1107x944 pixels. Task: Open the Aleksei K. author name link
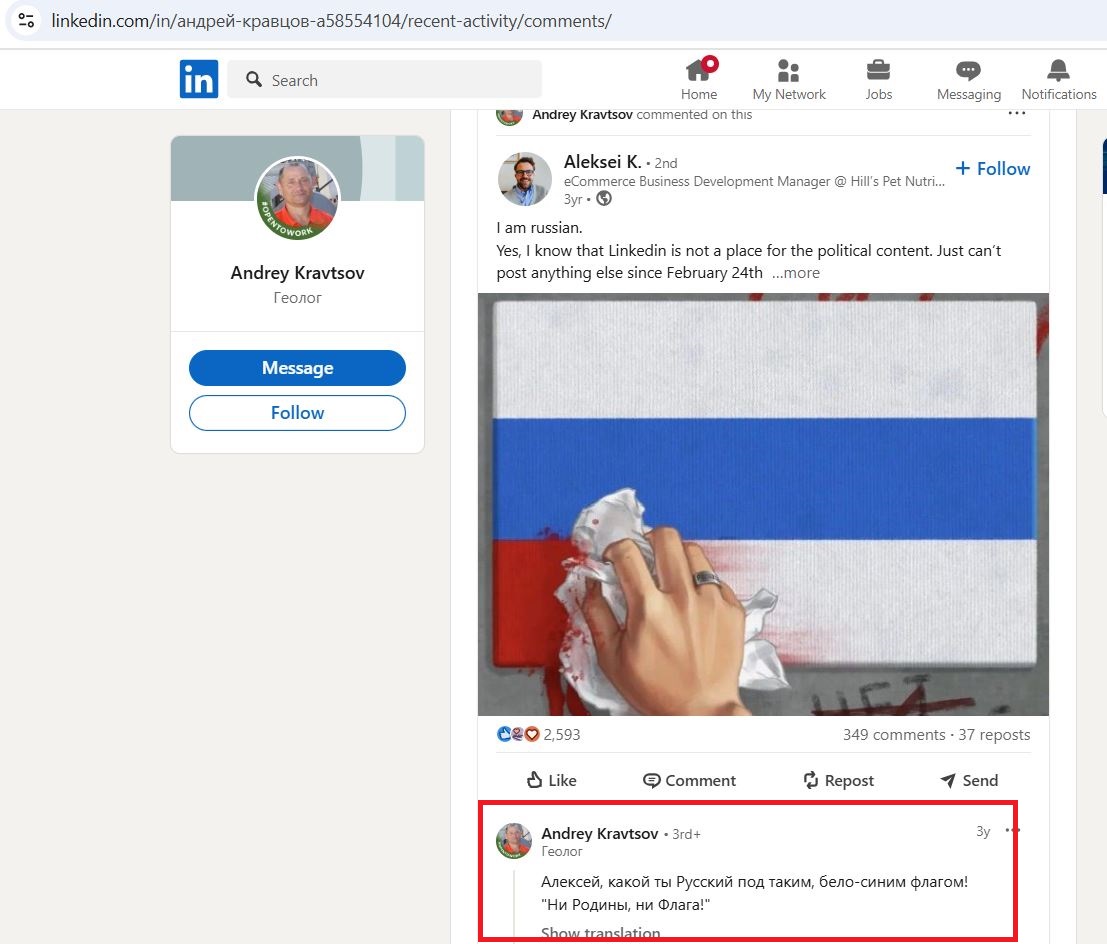602,162
